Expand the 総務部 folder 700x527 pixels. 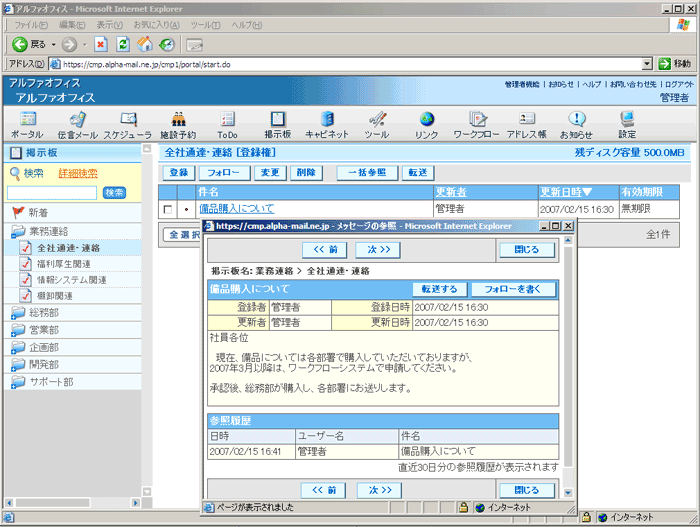pyautogui.click(x=18, y=313)
